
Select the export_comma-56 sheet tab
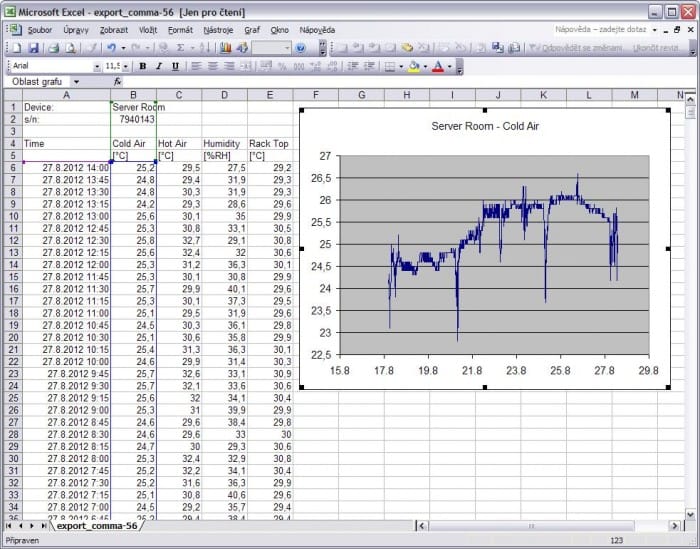pyautogui.click(x=95, y=525)
